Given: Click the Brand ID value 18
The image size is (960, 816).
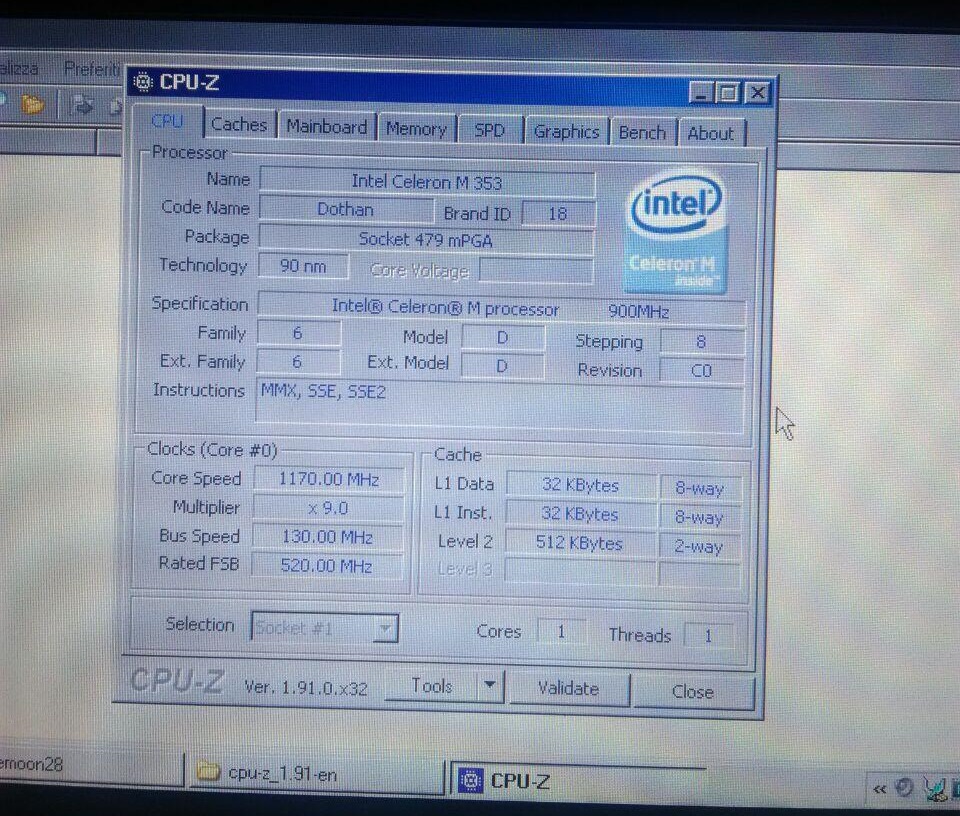Looking at the screenshot, I should point(557,214).
